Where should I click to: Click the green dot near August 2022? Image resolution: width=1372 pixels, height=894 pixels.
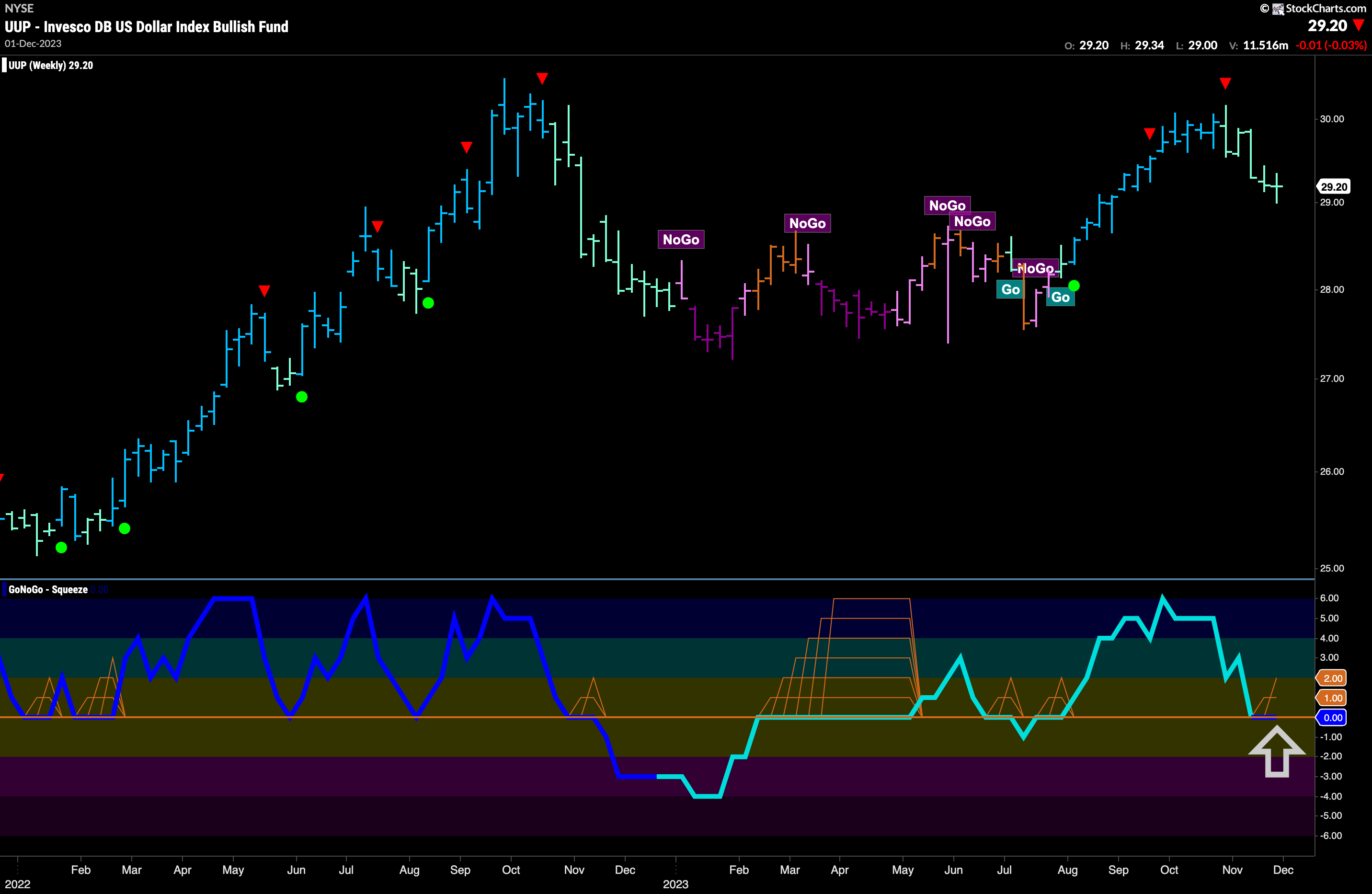point(428,303)
